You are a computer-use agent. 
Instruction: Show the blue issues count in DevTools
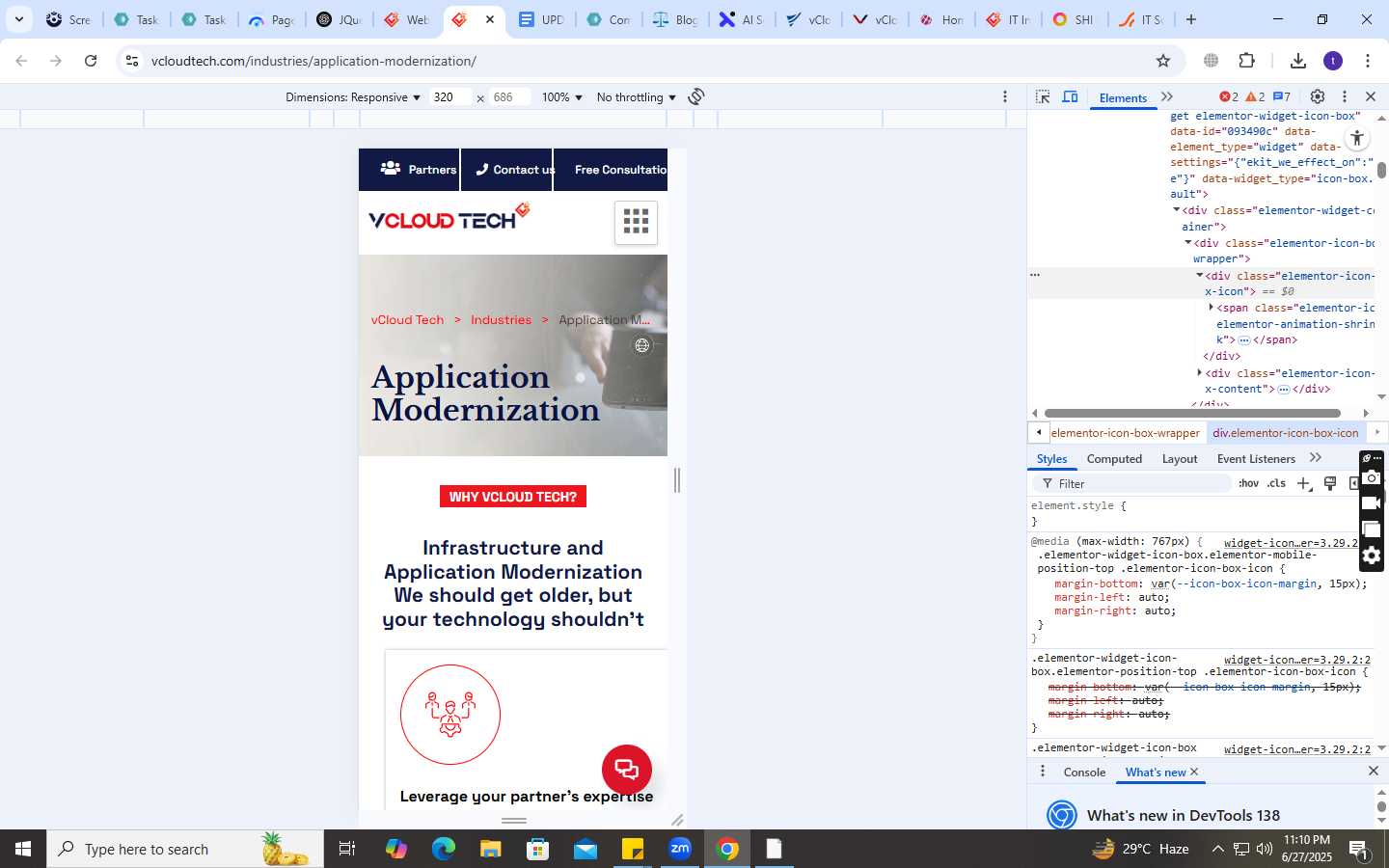pyautogui.click(x=1282, y=96)
